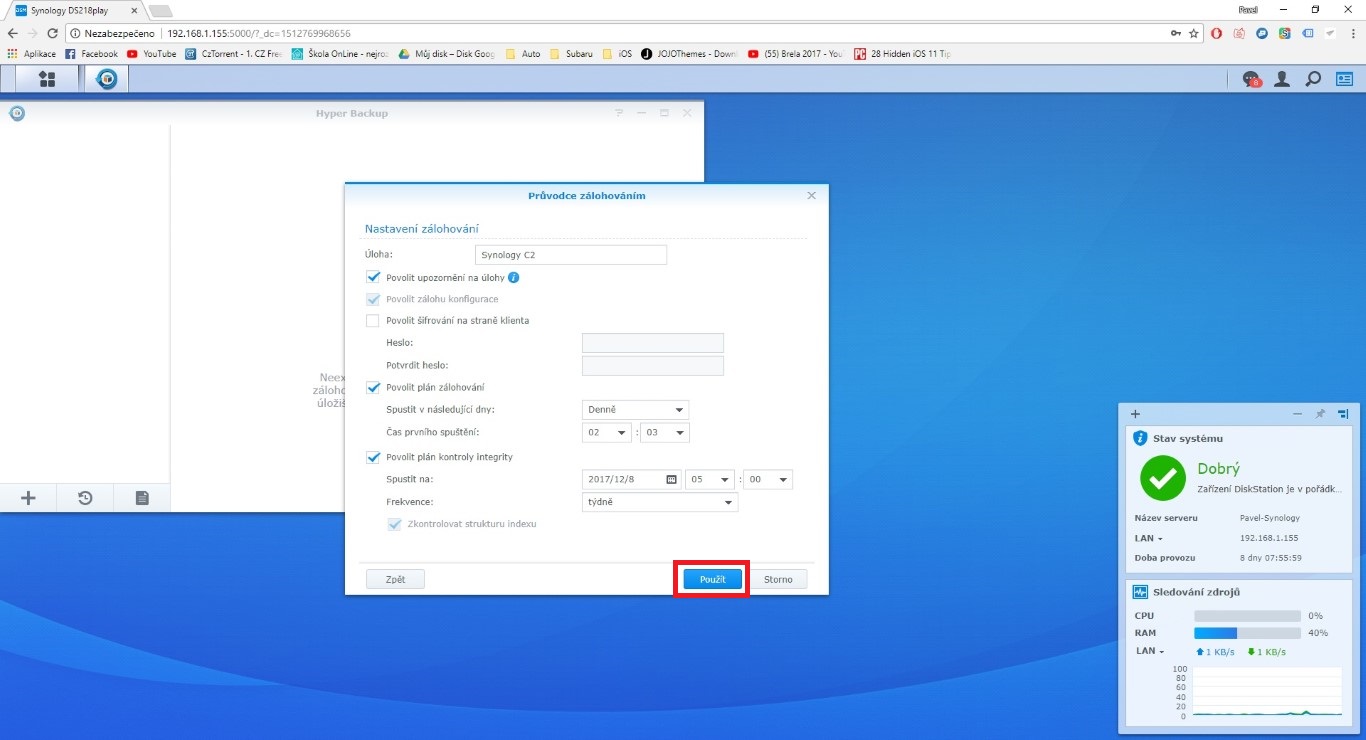Image resolution: width=1366 pixels, height=740 pixels.
Task: Click the Úloha task name field
Action: click(571, 255)
